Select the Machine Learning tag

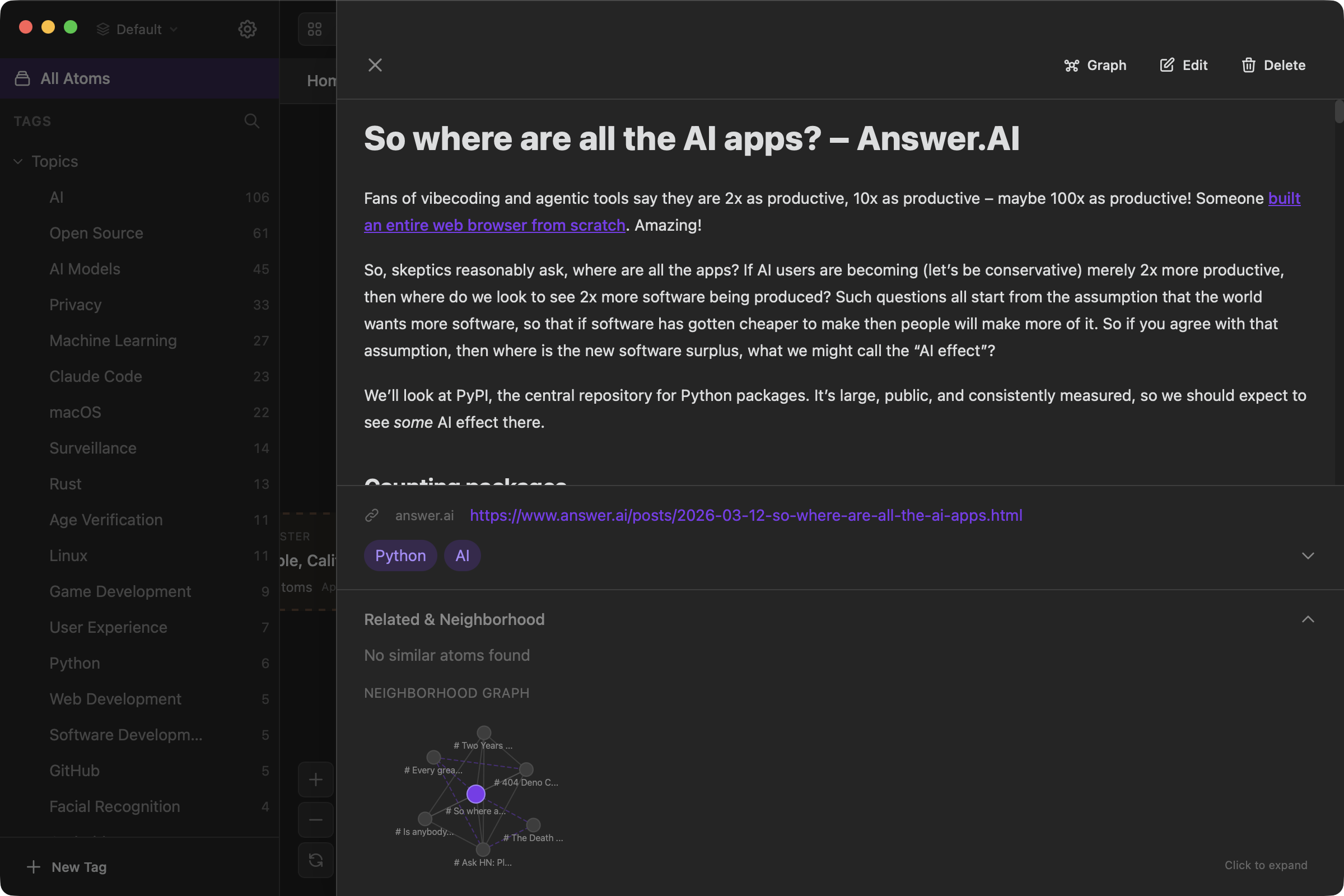[x=113, y=340]
